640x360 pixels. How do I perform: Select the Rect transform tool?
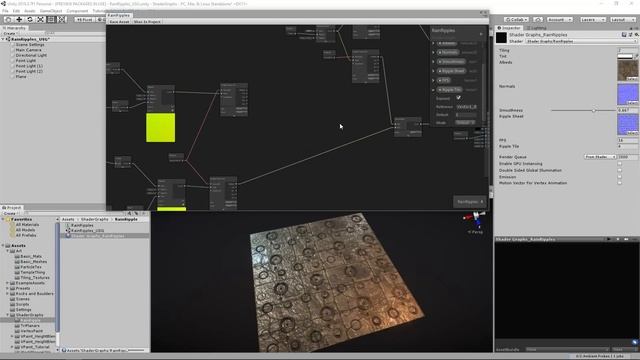[51, 19]
